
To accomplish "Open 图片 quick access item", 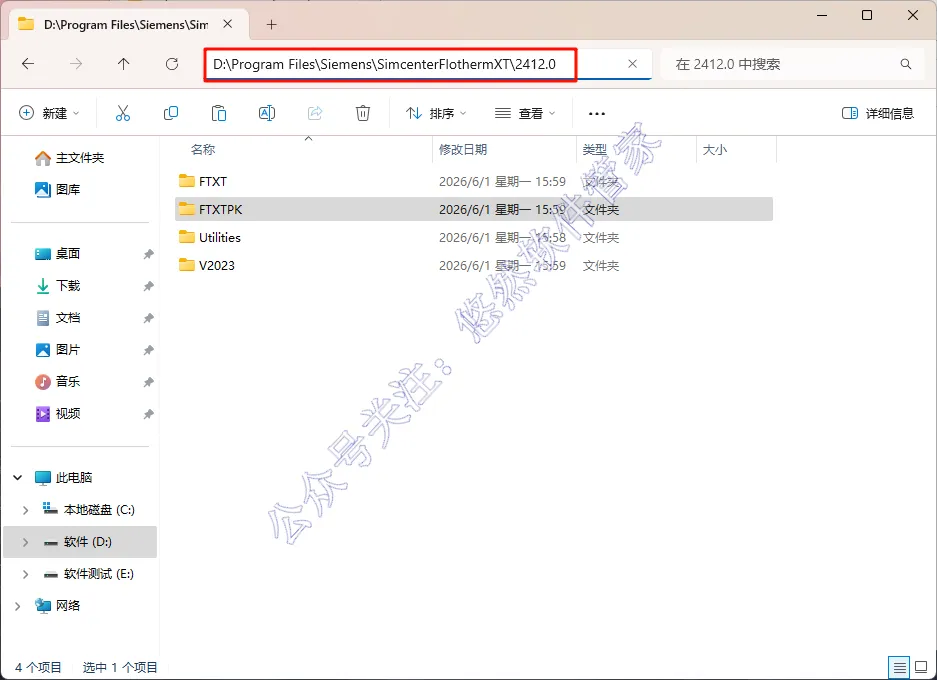I will click(x=57, y=350).
